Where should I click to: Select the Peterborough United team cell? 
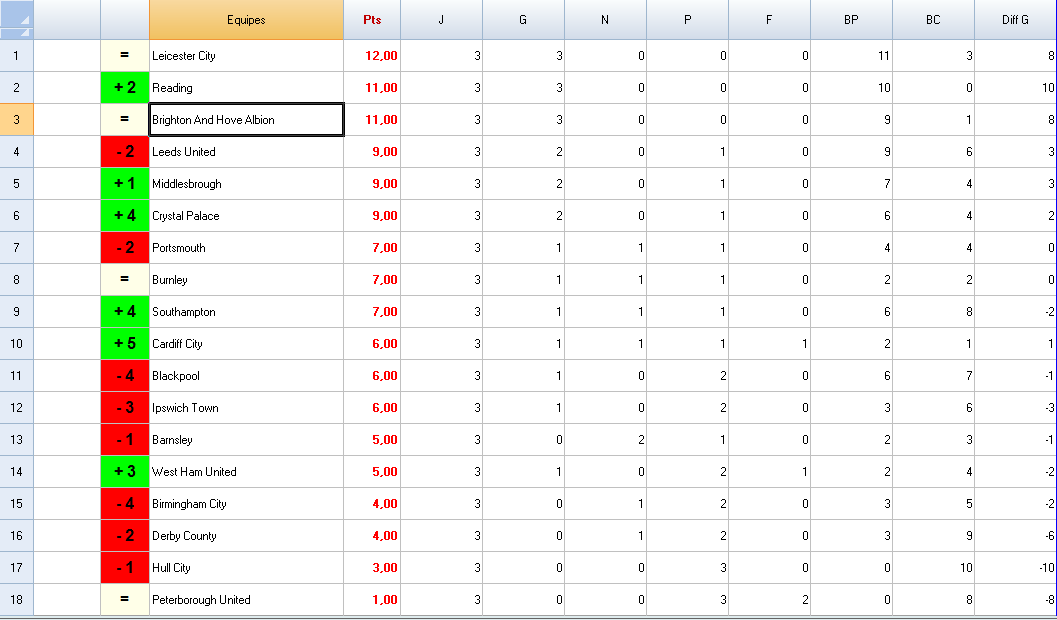tap(246, 600)
